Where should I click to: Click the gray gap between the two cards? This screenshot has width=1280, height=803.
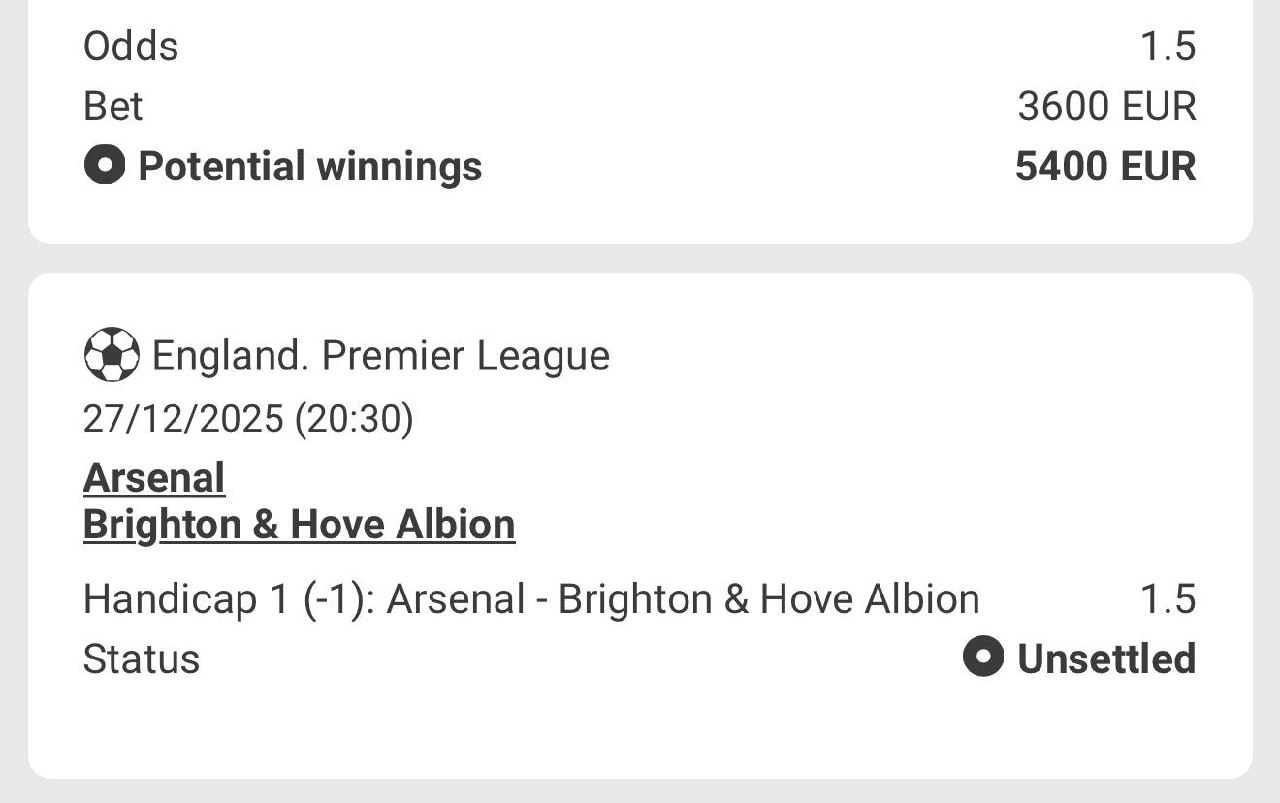pyautogui.click(x=640, y=258)
